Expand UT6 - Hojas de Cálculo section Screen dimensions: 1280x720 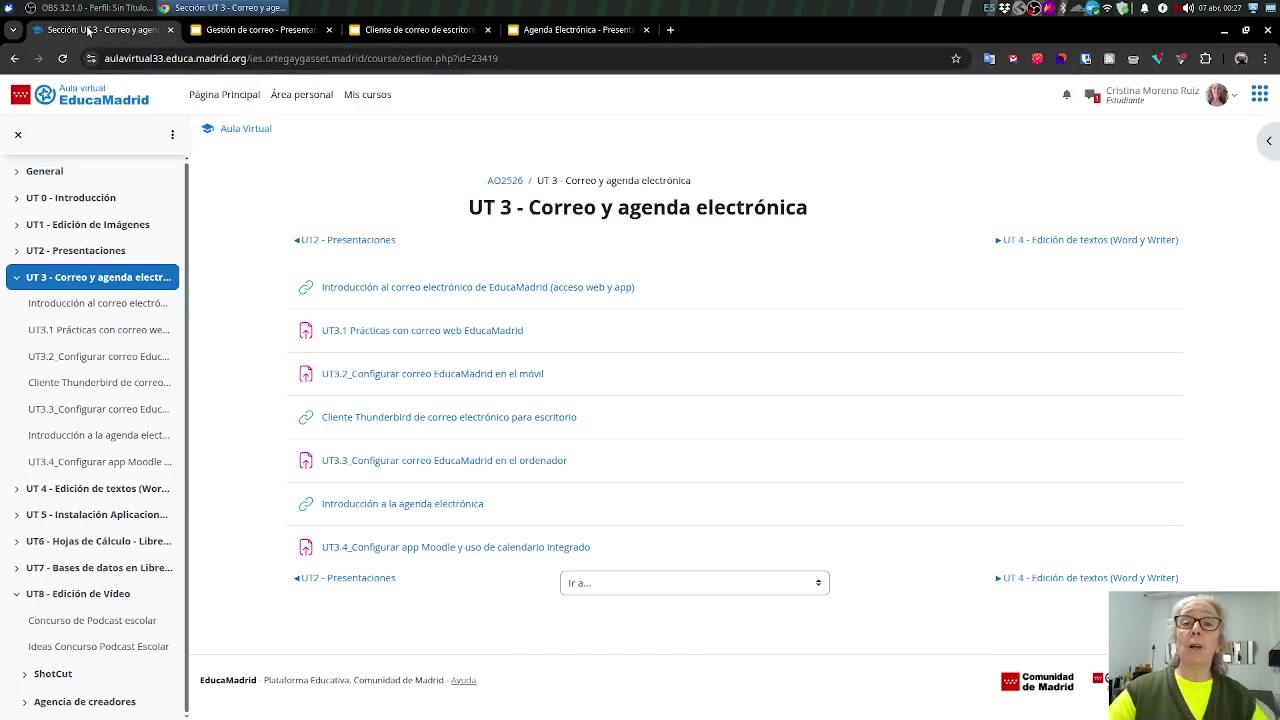click(x=16, y=542)
